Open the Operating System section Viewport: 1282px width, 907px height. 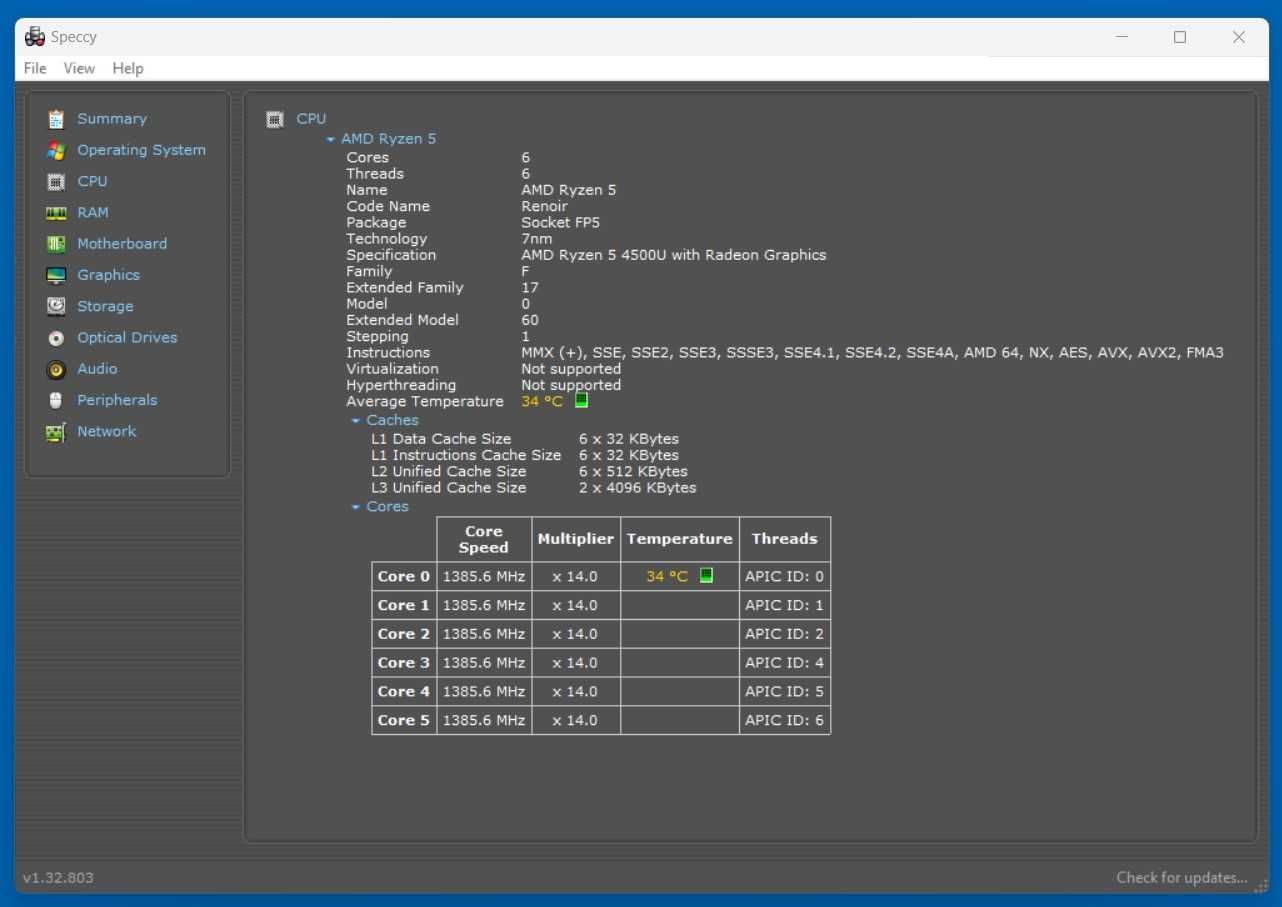[141, 150]
